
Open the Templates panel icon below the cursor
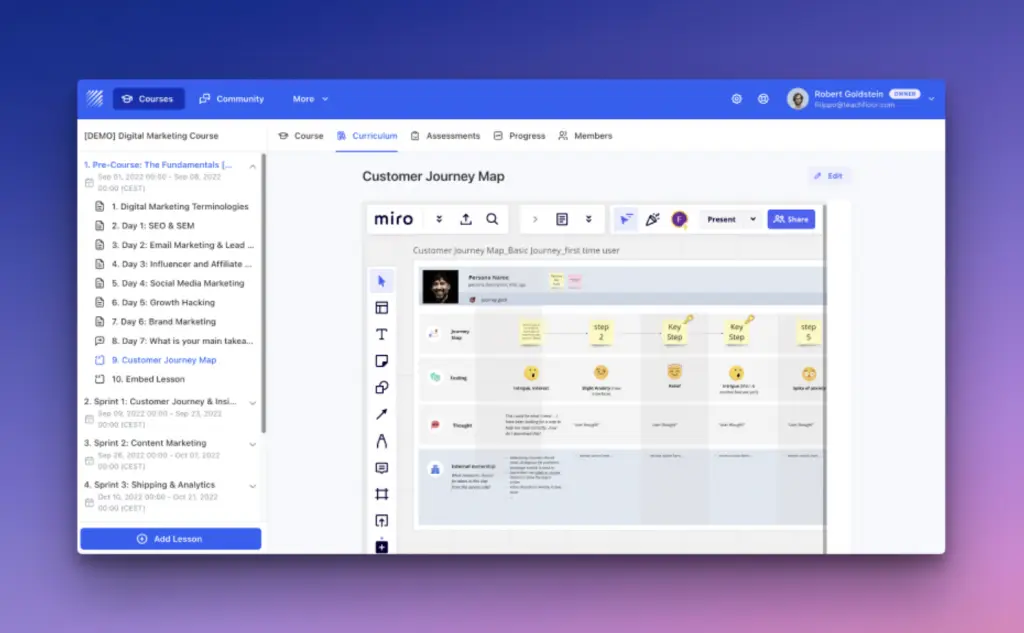pyautogui.click(x=381, y=307)
